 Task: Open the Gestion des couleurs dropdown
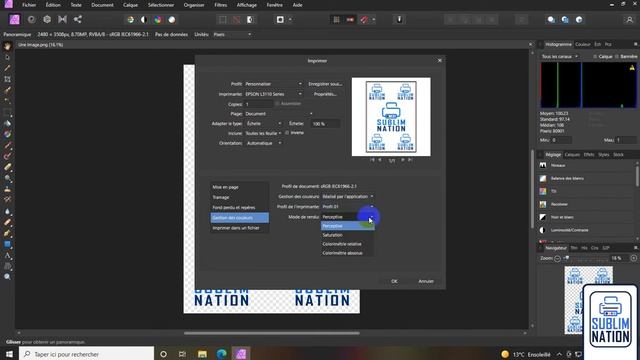point(348,196)
